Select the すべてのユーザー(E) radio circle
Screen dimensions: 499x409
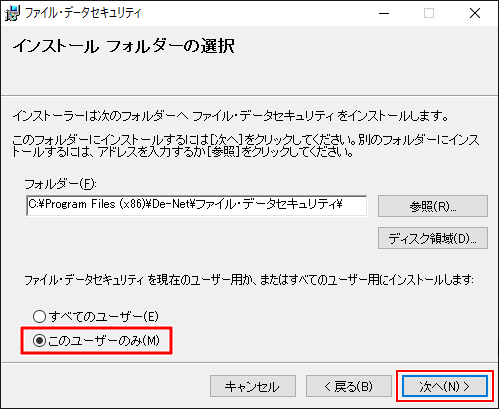(x=39, y=316)
